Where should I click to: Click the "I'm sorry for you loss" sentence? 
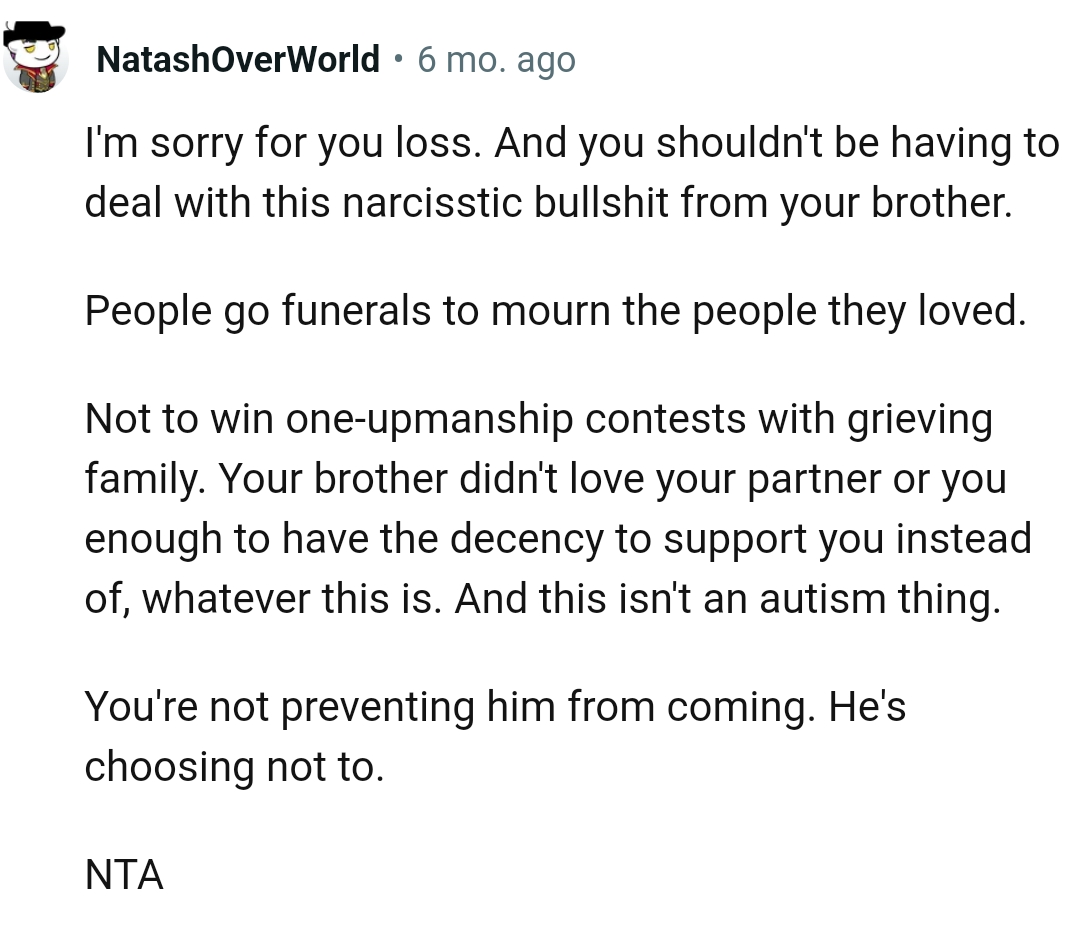pos(283,143)
